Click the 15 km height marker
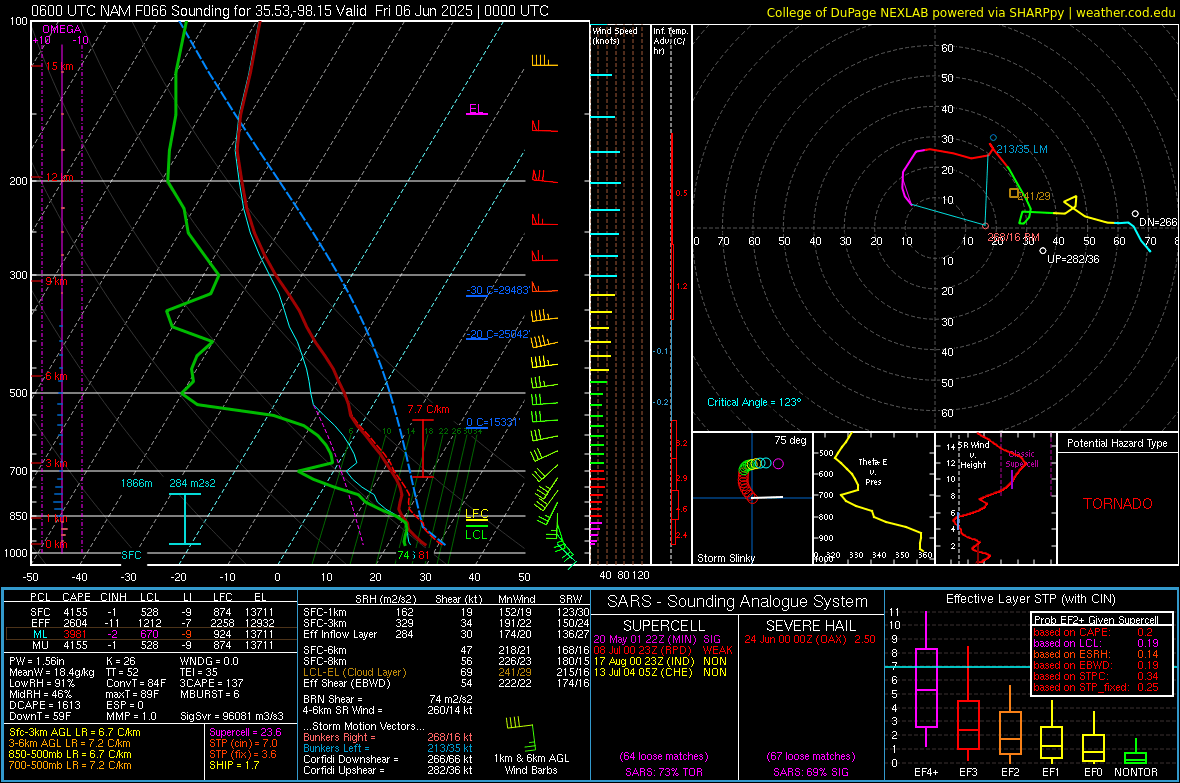This screenshot has height=783, width=1180. [59, 66]
